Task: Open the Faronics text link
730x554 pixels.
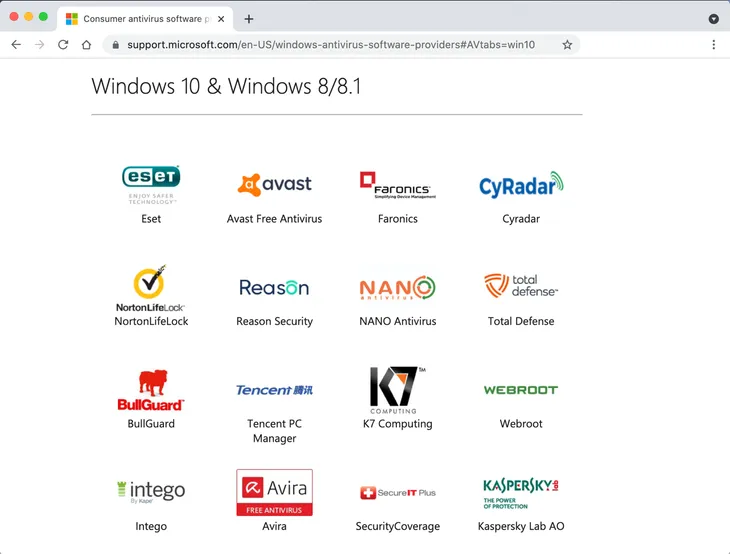Action: pyautogui.click(x=398, y=219)
